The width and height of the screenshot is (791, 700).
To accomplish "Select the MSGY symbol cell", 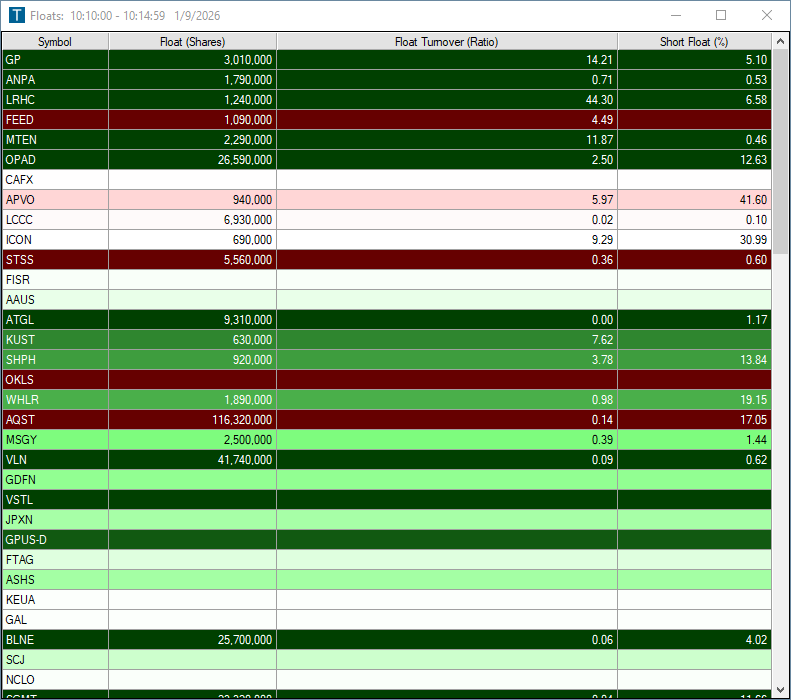I will (x=55, y=440).
